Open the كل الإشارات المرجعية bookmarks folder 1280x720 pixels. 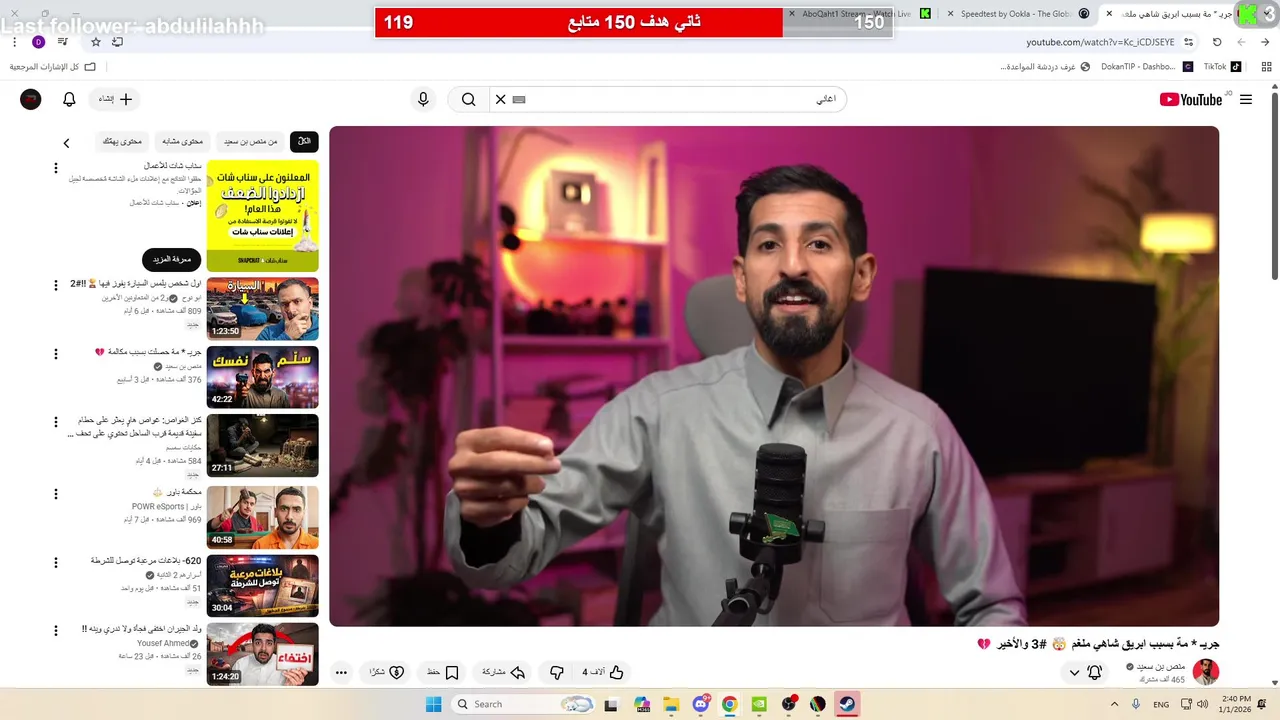click(x=52, y=67)
